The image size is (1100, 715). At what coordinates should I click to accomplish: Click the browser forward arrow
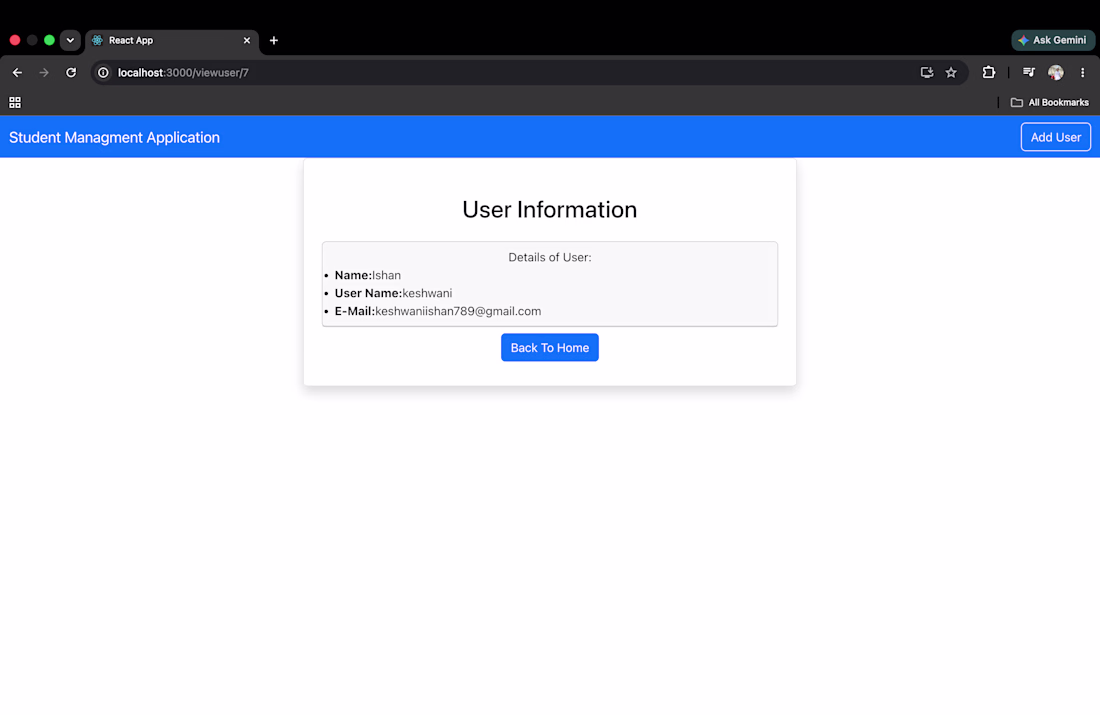coord(43,72)
